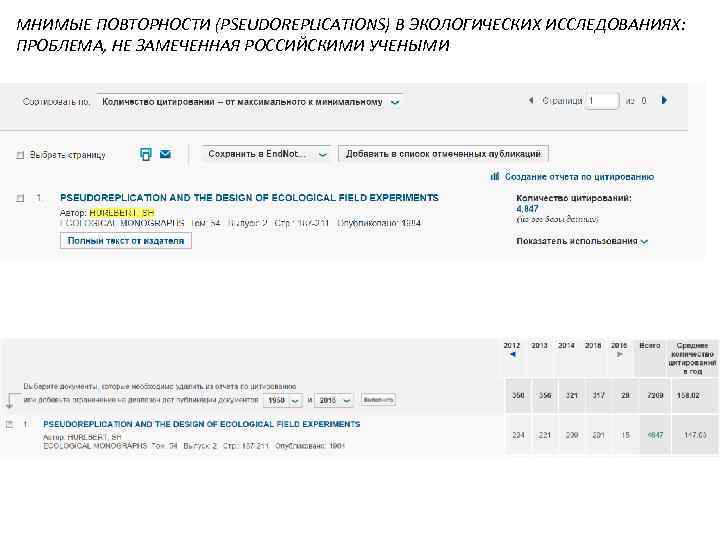
Task: Check the 'Выбрать страницу' checkbox
Action: pos(20,155)
